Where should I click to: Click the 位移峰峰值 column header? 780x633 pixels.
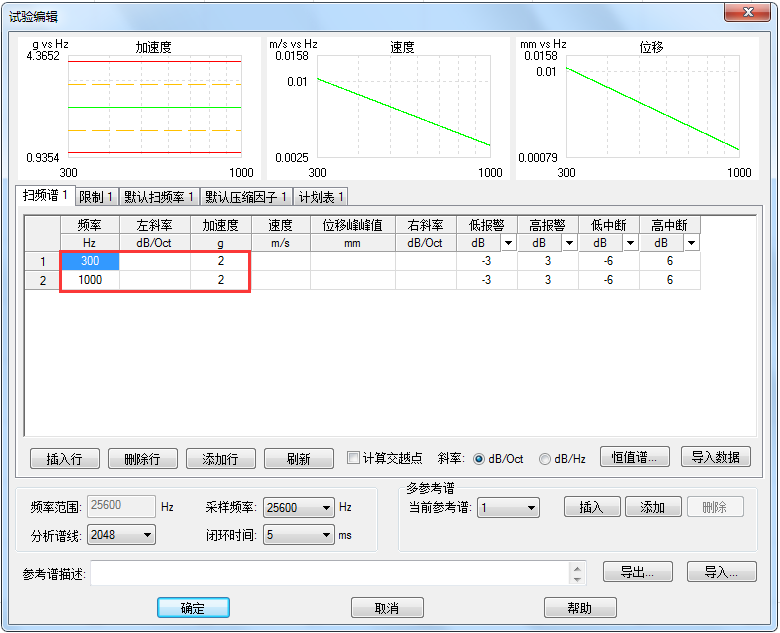(353, 225)
